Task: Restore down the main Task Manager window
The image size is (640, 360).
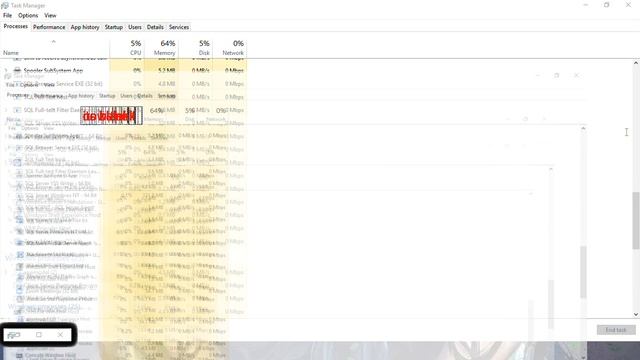Action: pos(607,5)
